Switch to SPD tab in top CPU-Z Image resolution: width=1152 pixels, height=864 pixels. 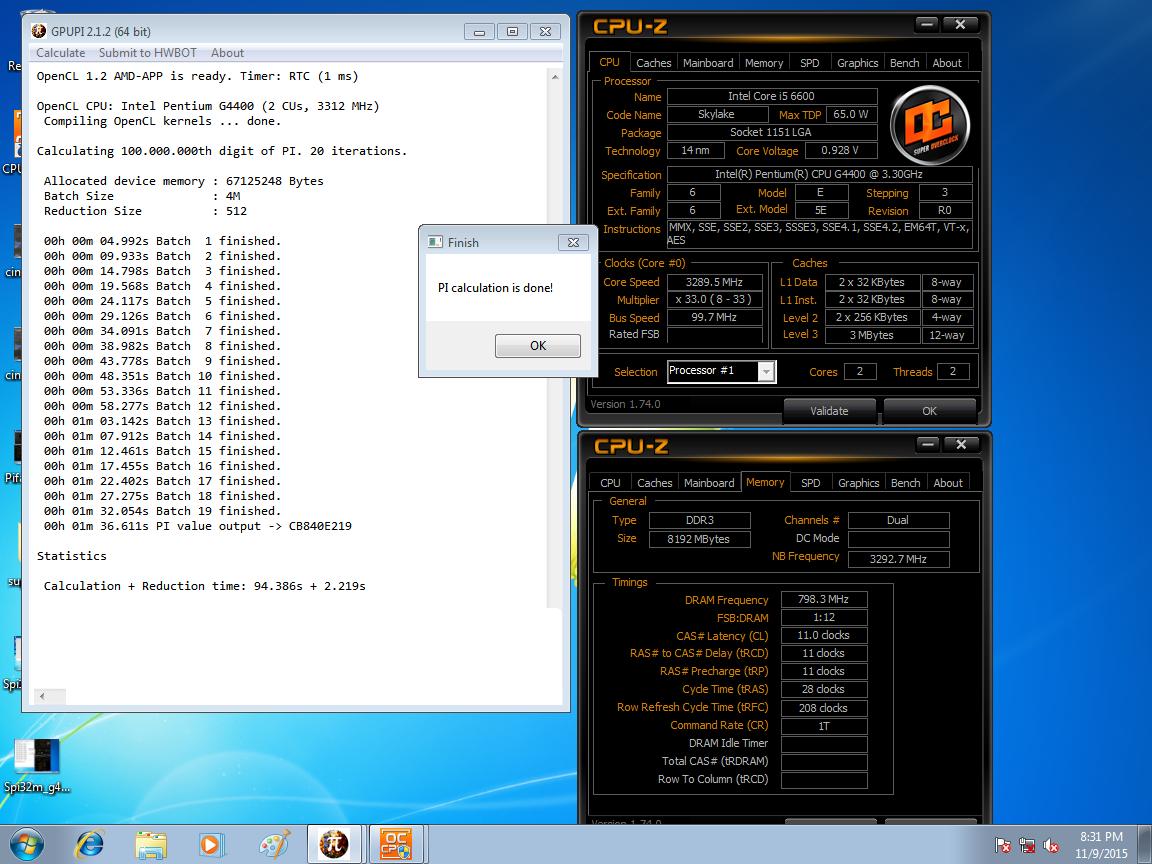tap(809, 62)
